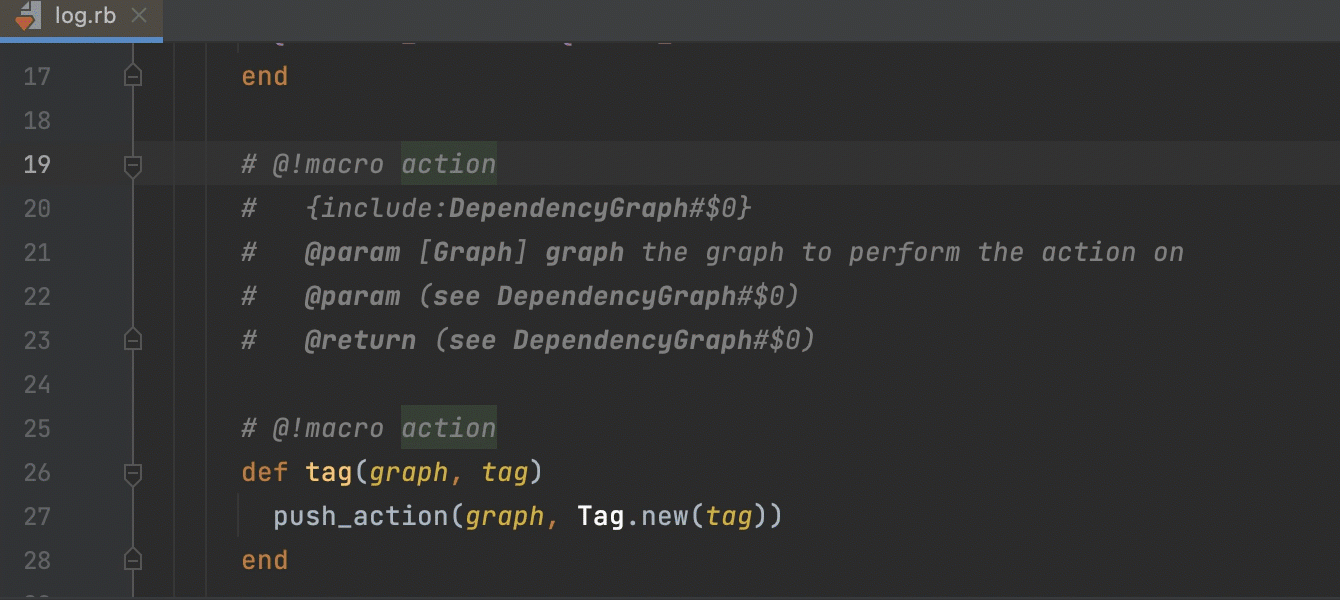Collapse the macro comment block at line 19

point(132,165)
